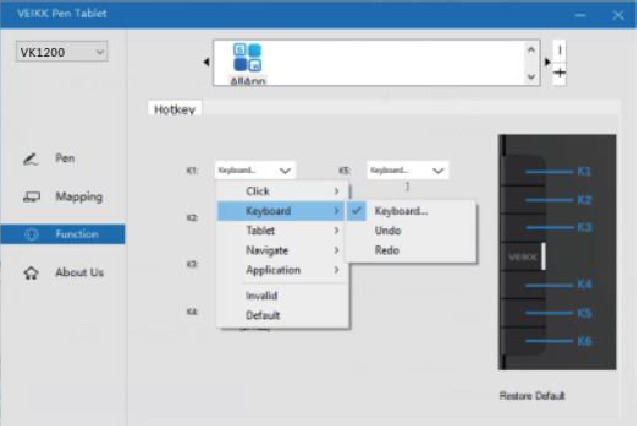The width and height of the screenshot is (637, 426).
Task: Expand the Application submenu
Action: [x=282, y=270]
